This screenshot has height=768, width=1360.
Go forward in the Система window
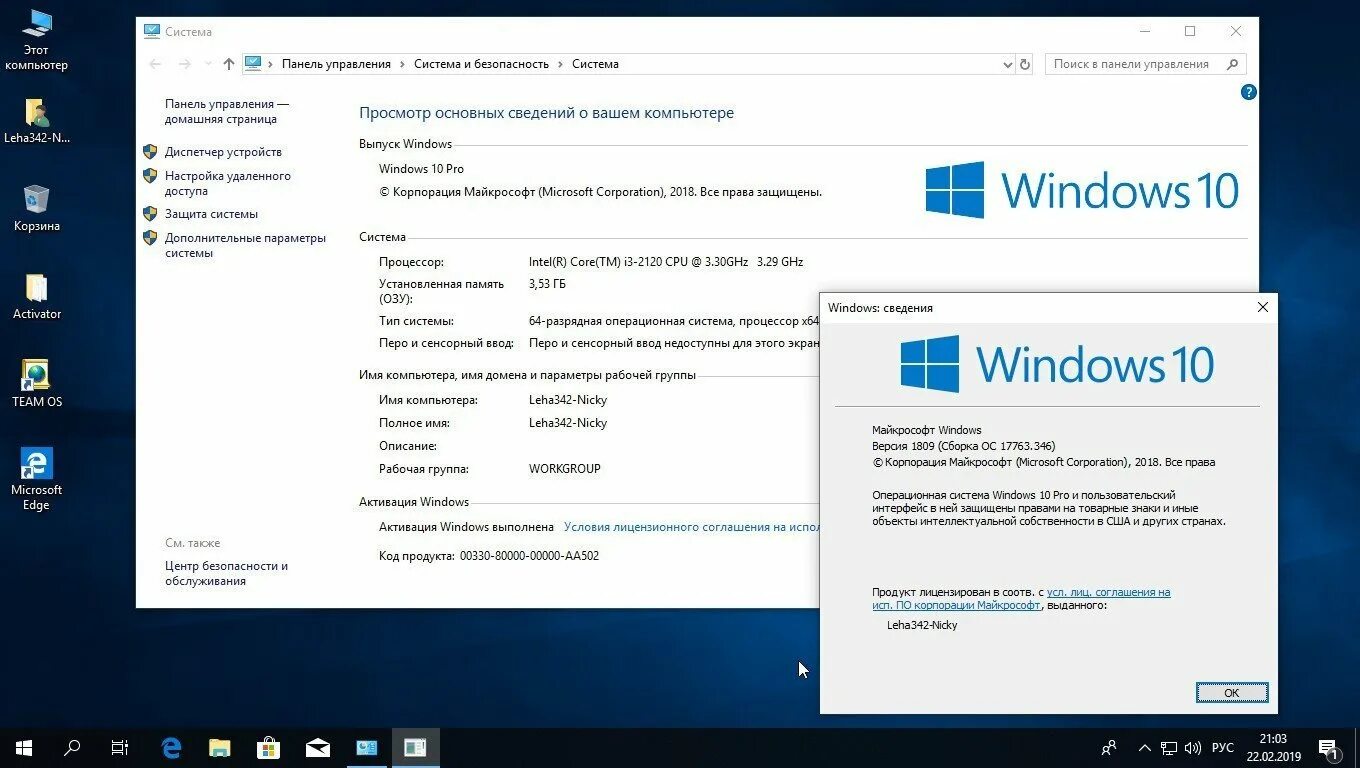(x=184, y=64)
